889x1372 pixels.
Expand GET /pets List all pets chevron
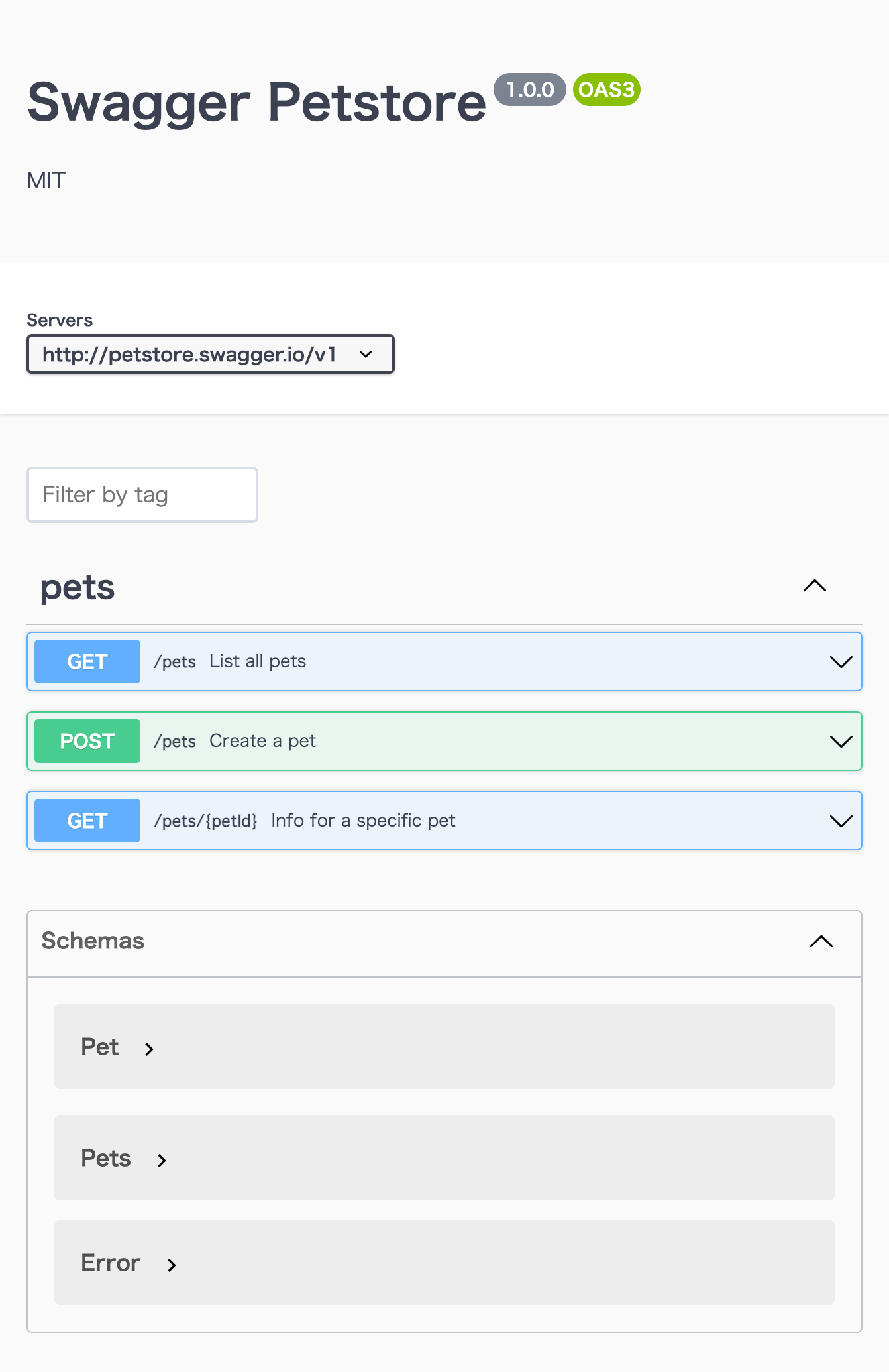(841, 661)
